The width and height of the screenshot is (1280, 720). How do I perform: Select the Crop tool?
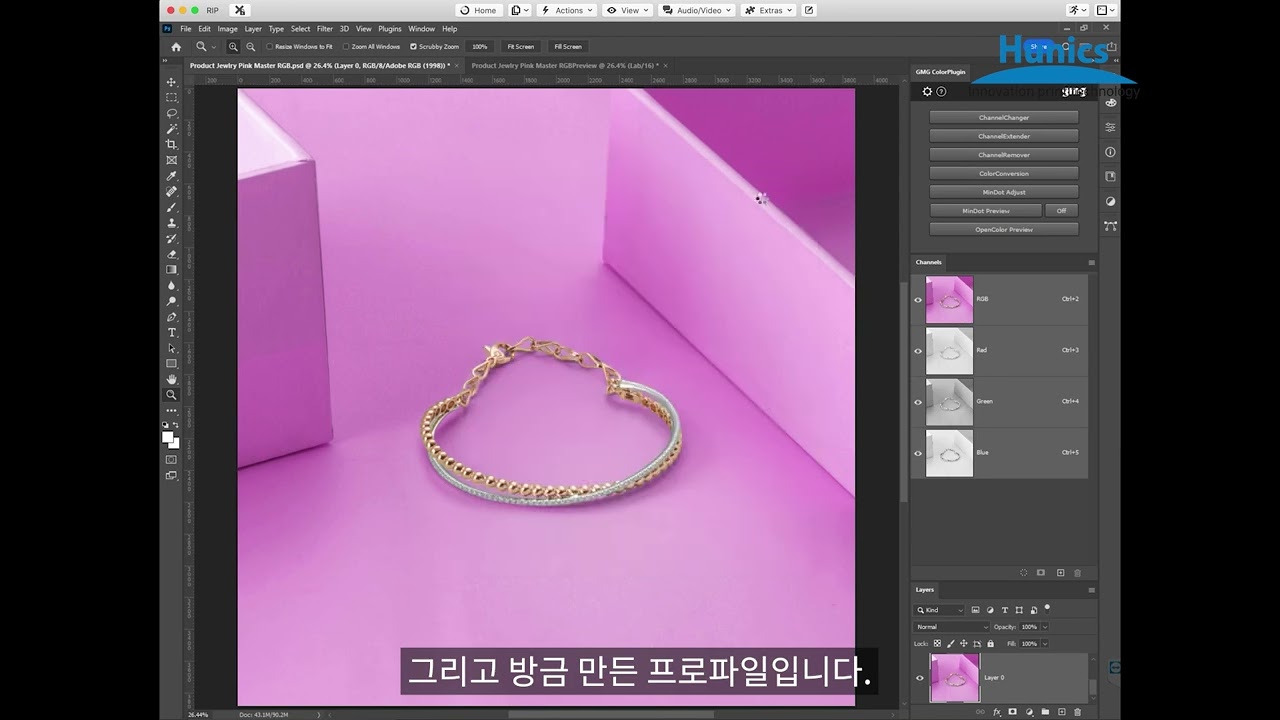click(x=171, y=144)
